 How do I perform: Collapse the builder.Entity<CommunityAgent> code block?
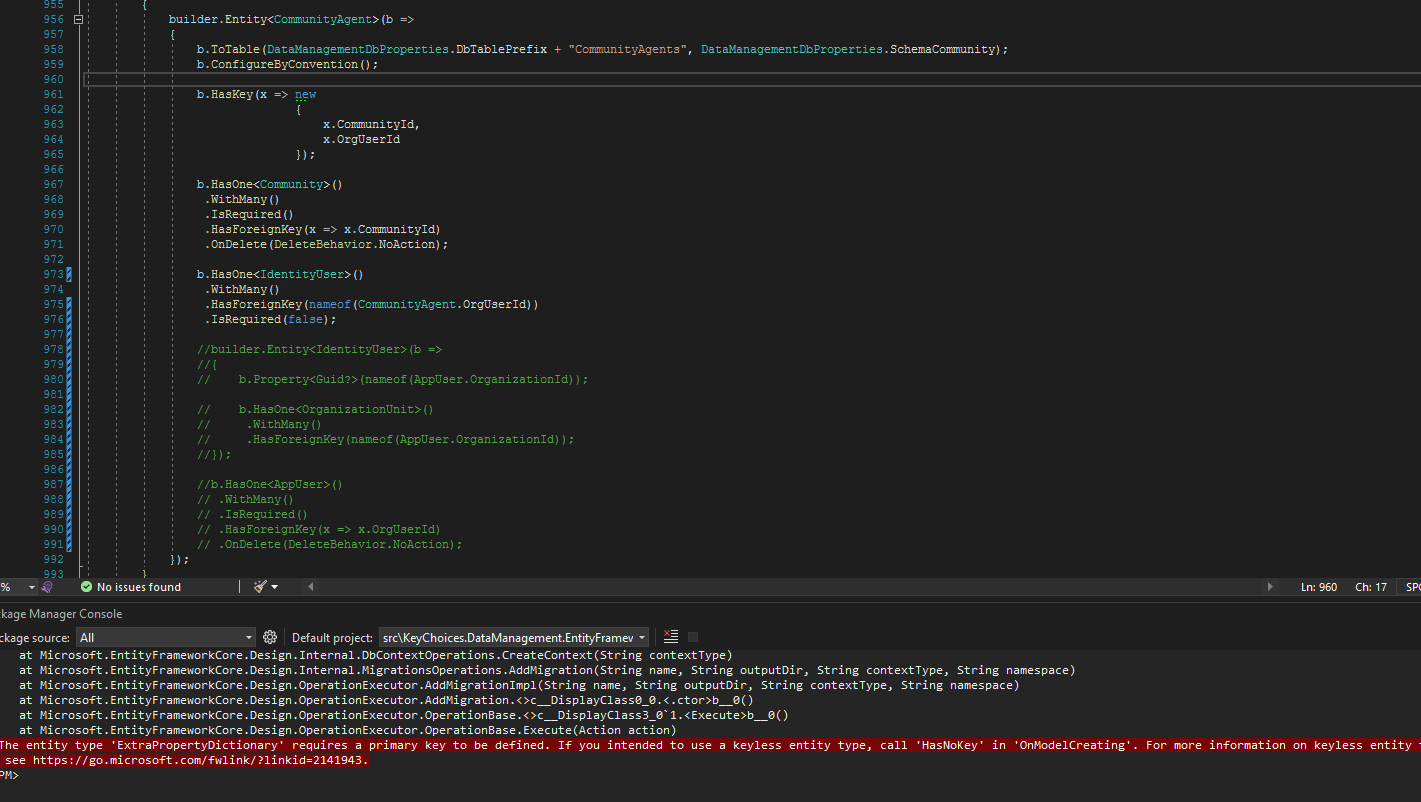79,19
